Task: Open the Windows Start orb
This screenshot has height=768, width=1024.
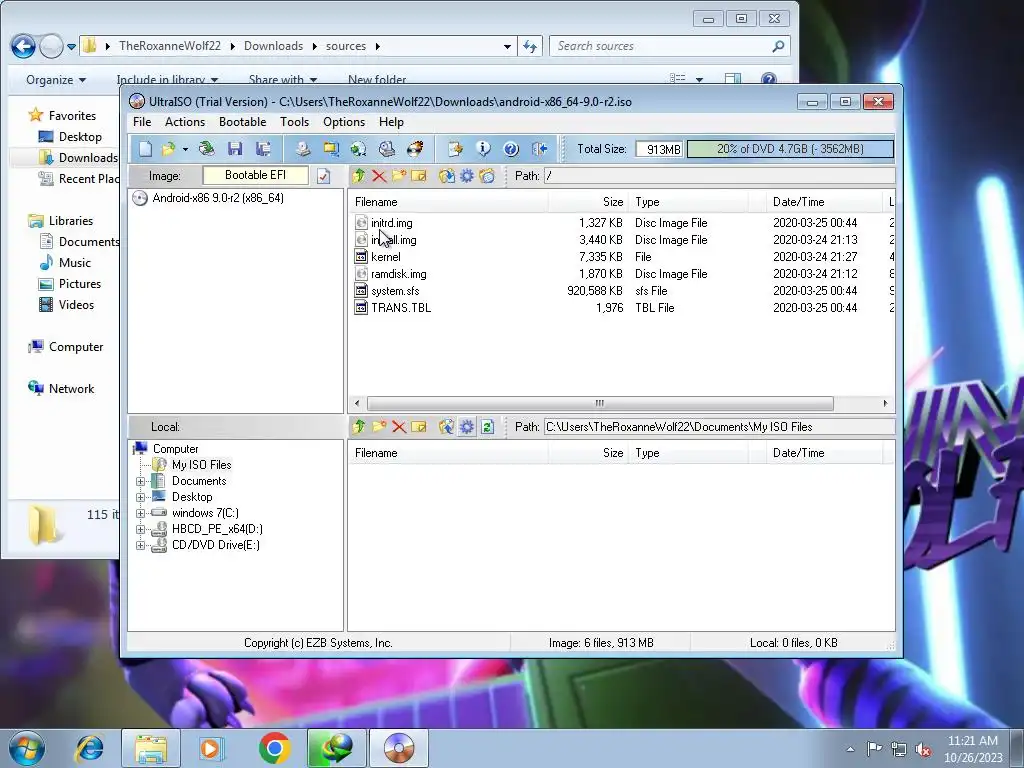Action: point(27,748)
